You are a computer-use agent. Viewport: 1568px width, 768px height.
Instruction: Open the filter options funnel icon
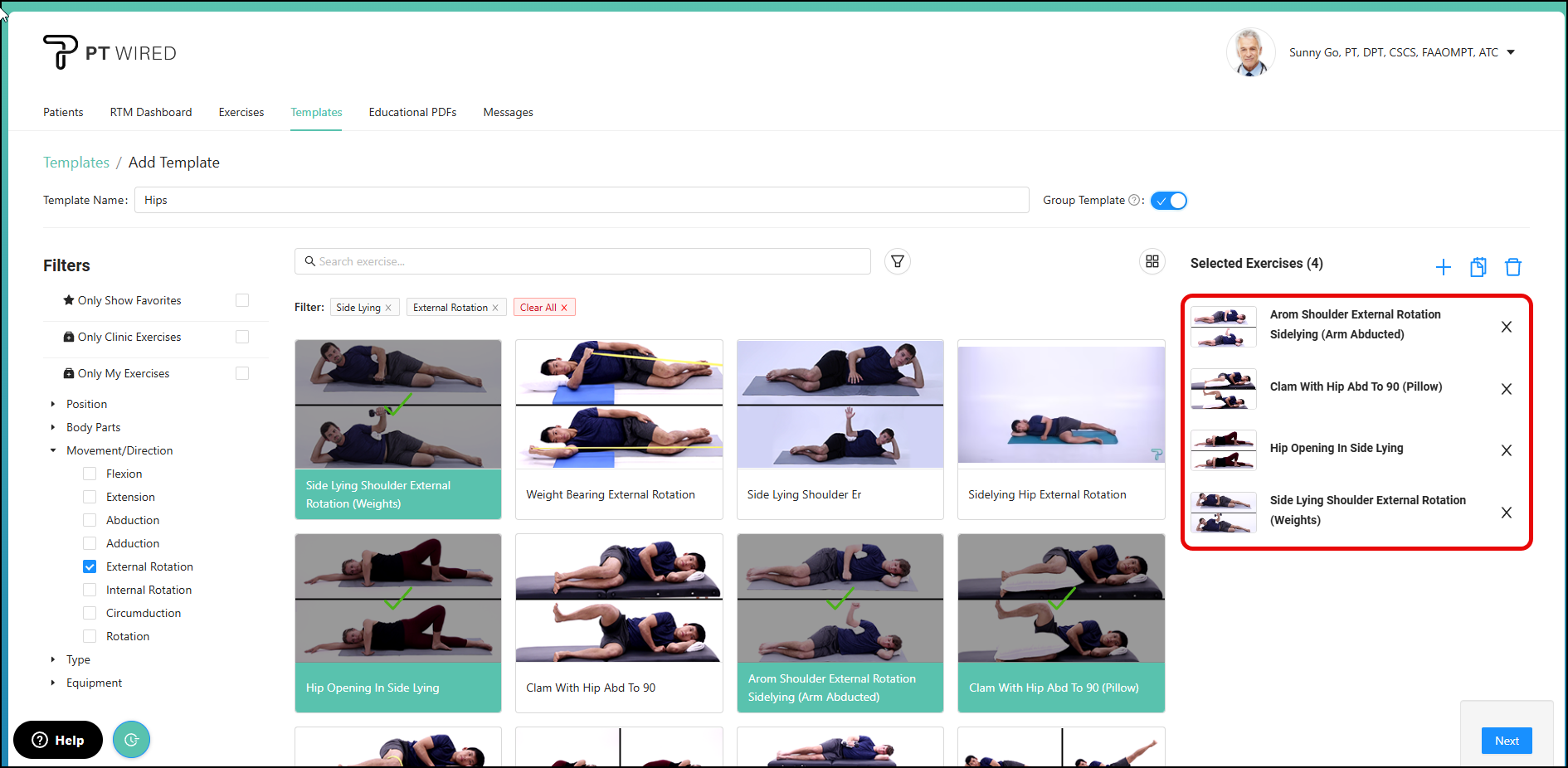coord(897,261)
